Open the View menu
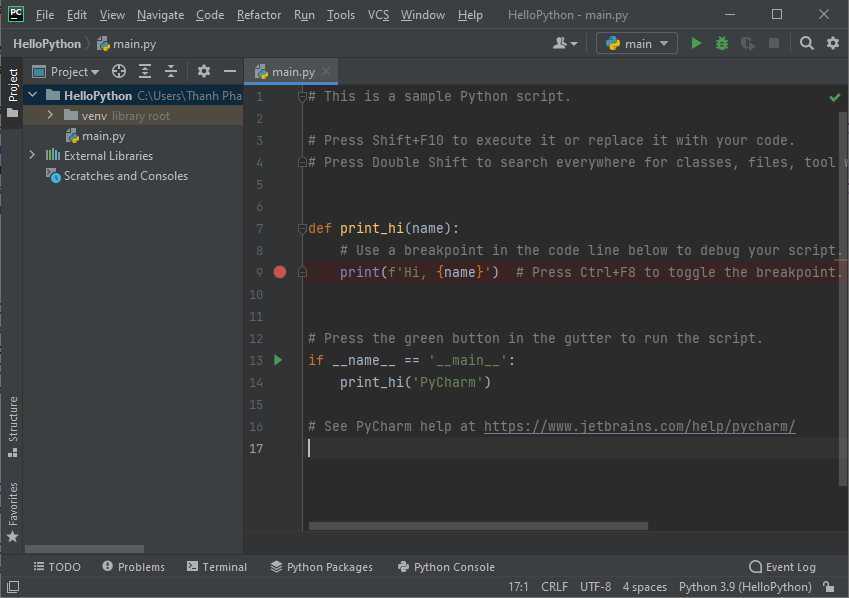Screen dimensions: 849x598 112,15
